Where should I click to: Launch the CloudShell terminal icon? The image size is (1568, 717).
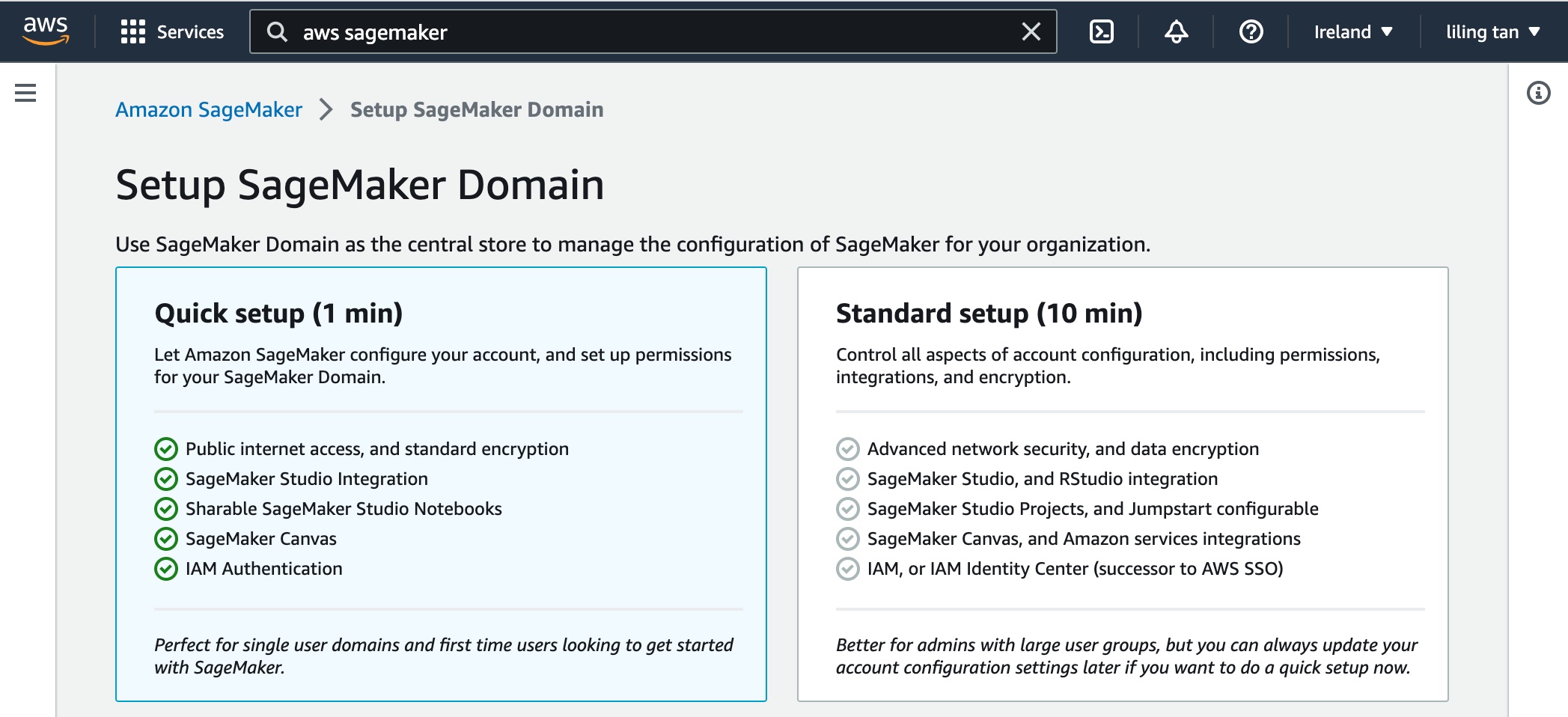click(x=1101, y=31)
